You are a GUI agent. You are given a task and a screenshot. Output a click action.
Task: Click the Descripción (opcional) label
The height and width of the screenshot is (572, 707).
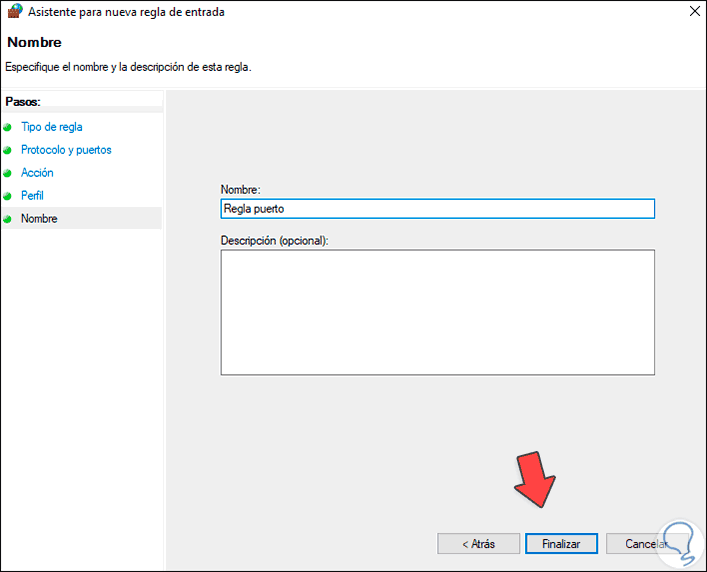[x=274, y=240]
